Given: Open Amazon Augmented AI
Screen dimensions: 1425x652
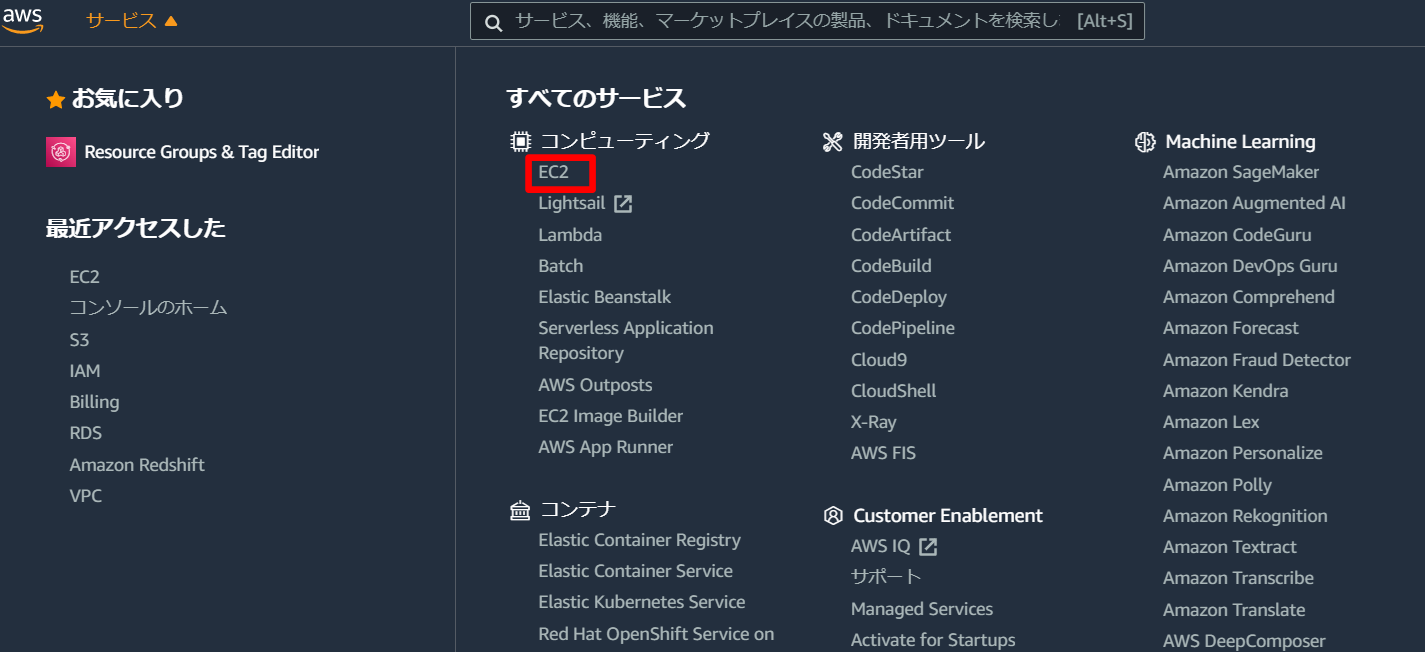Looking at the screenshot, I should click(1254, 203).
